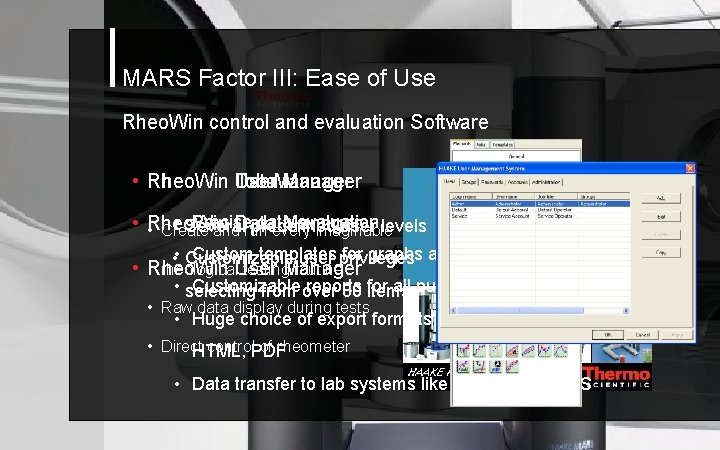The height and width of the screenshot is (450, 720).
Task: Confirm the dialog with OK
Action: point(608,335)
